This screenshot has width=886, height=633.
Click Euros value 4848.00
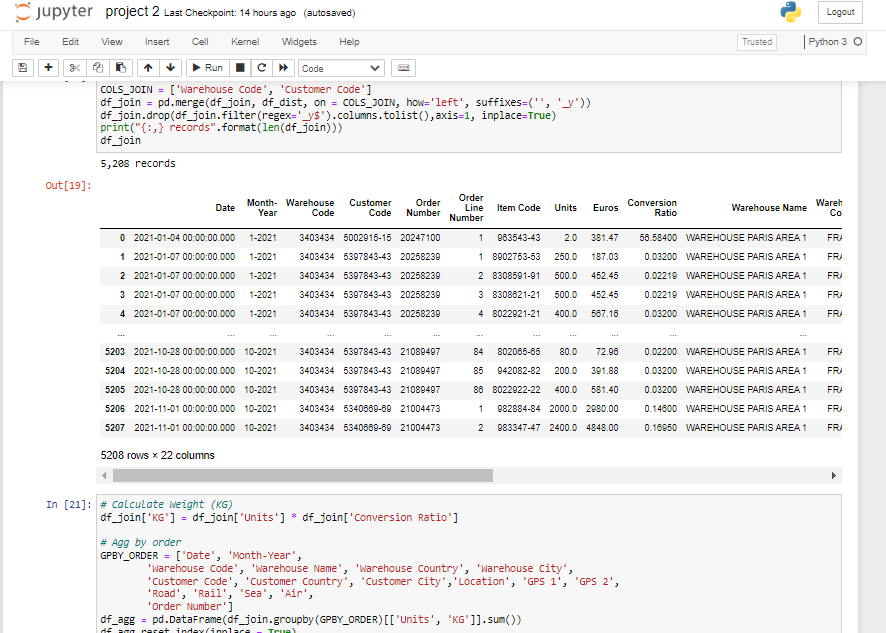click(x=602, y=428)
